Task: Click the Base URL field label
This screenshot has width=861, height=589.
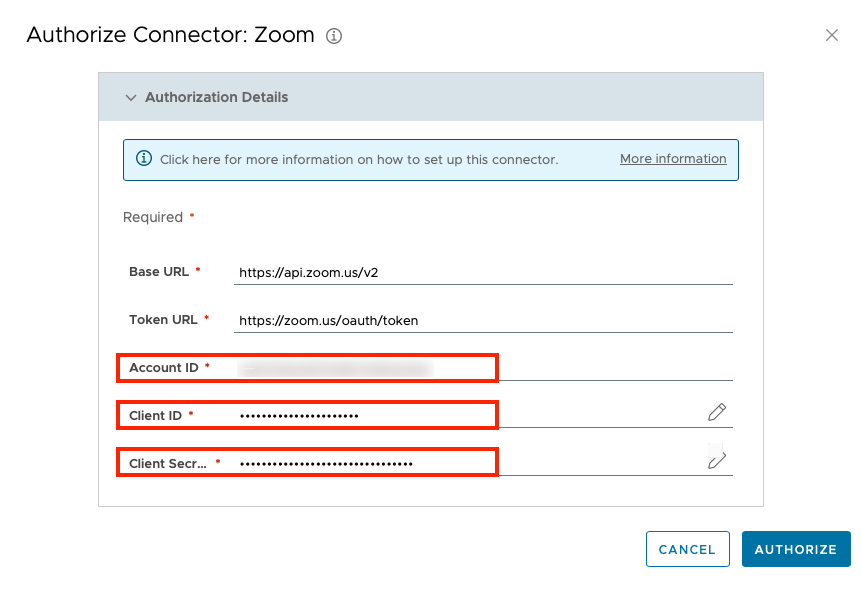Action: tap(159, 272)
